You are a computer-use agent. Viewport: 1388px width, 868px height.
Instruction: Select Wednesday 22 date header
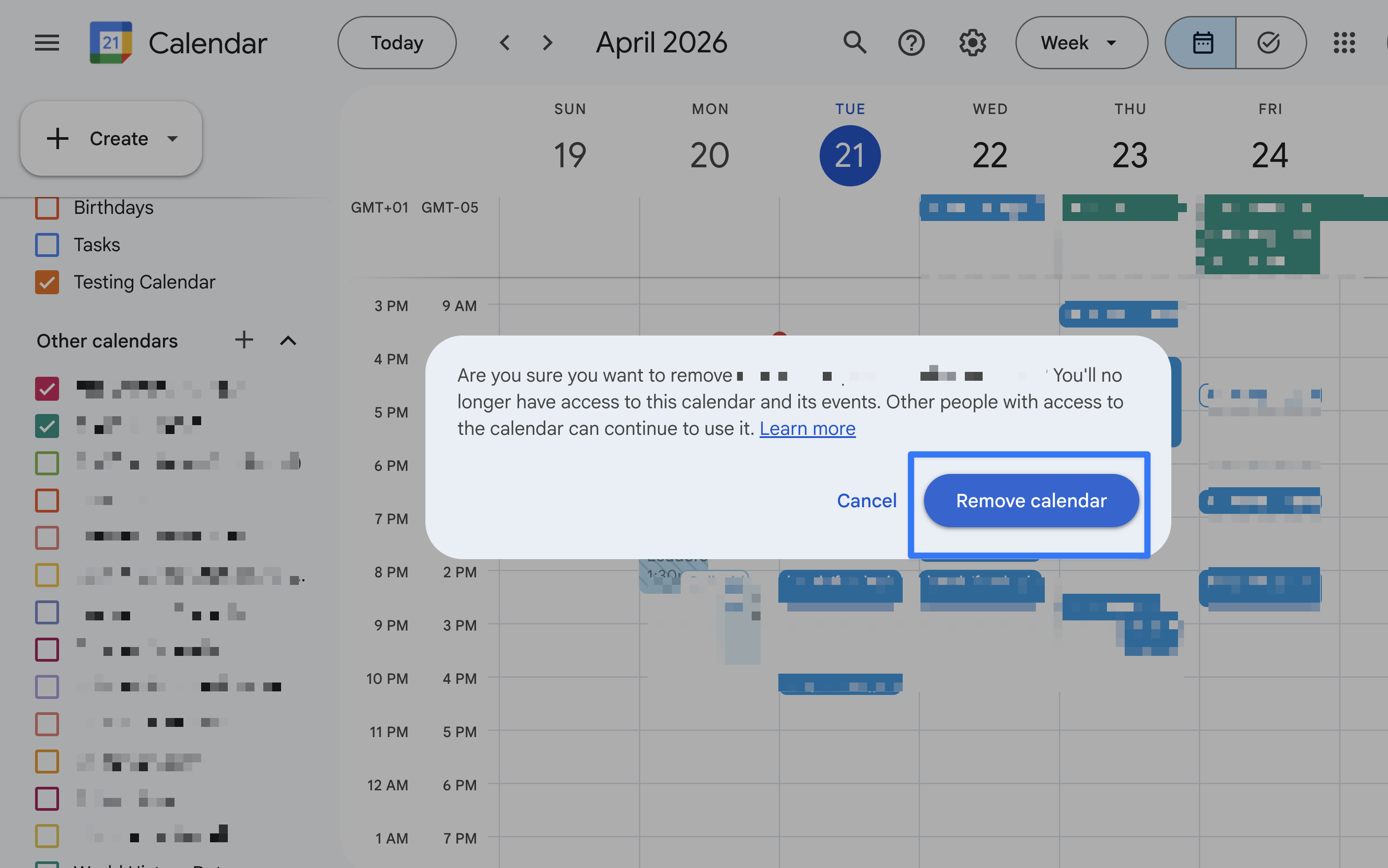point(989,155)
